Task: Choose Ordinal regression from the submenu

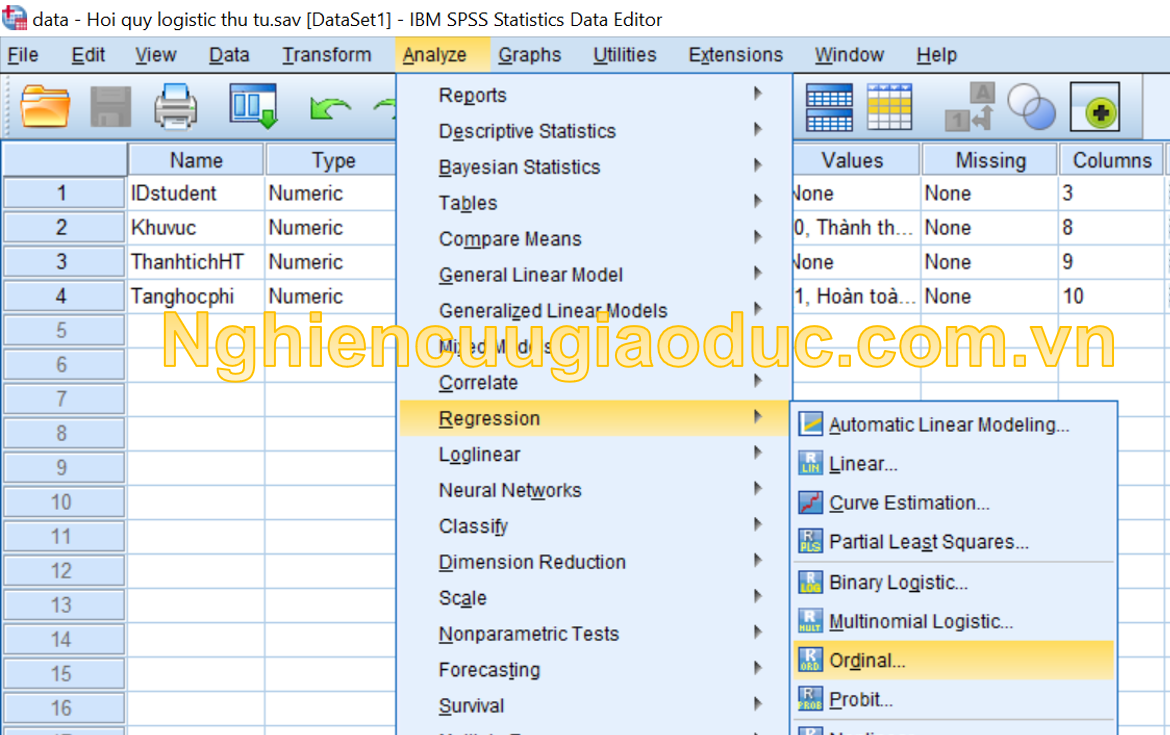Action: click(867, 661)
